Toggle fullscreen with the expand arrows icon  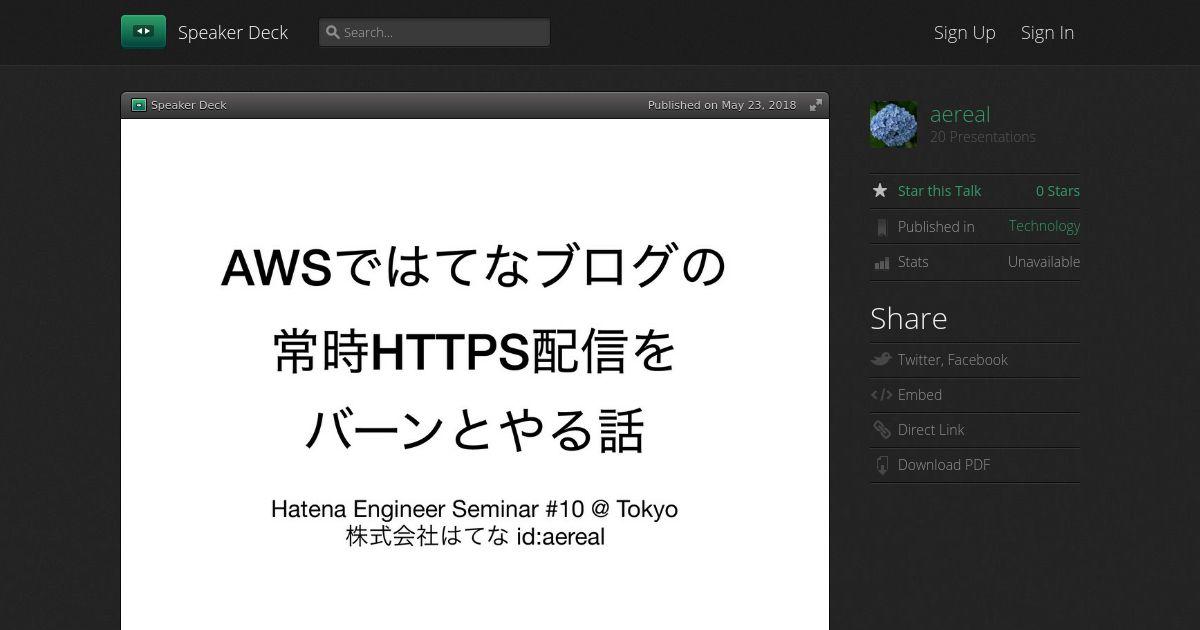(x=816, y=105)
